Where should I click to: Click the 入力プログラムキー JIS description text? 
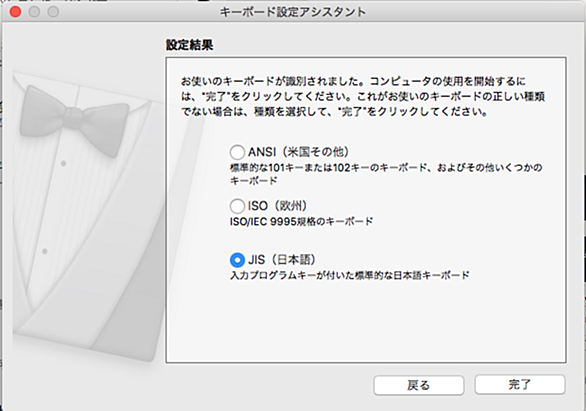[349, 275]
